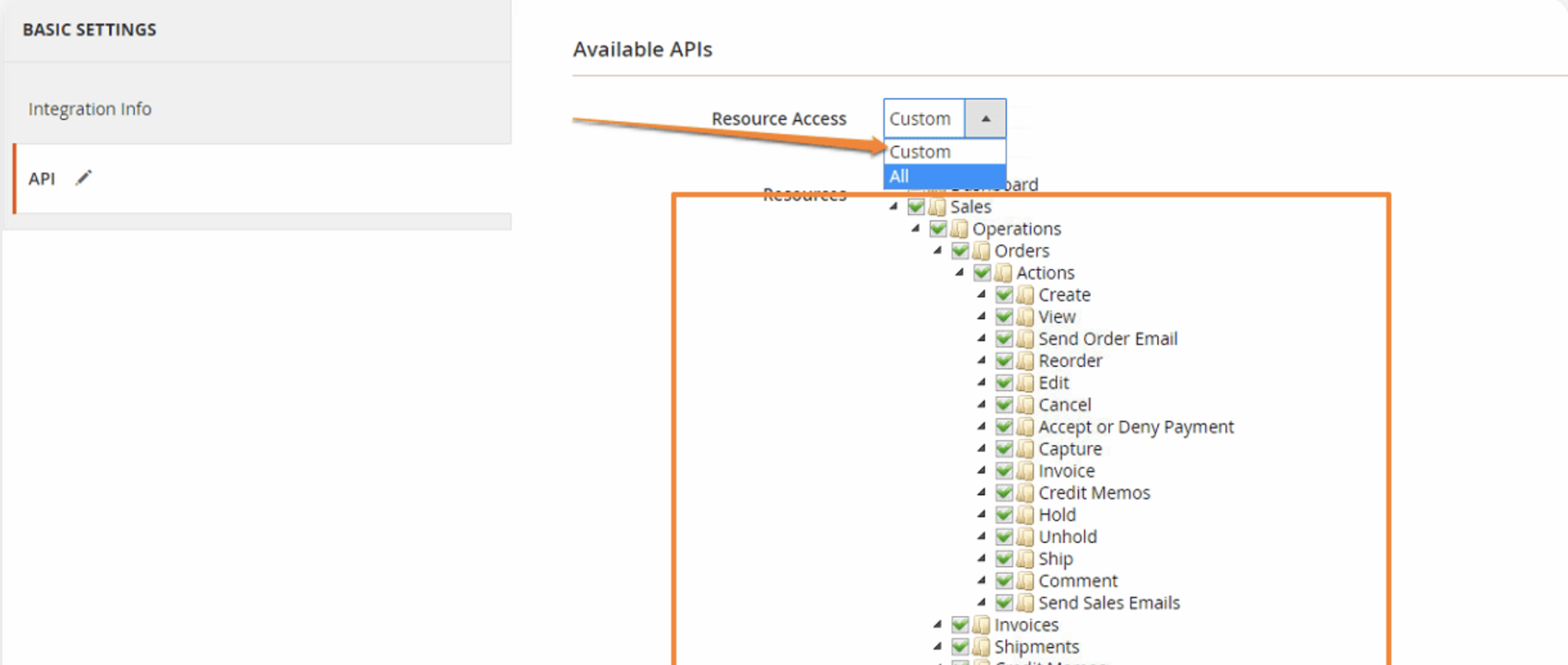
Task: Select All option in Resource Access list
Action: pos(944,177)
